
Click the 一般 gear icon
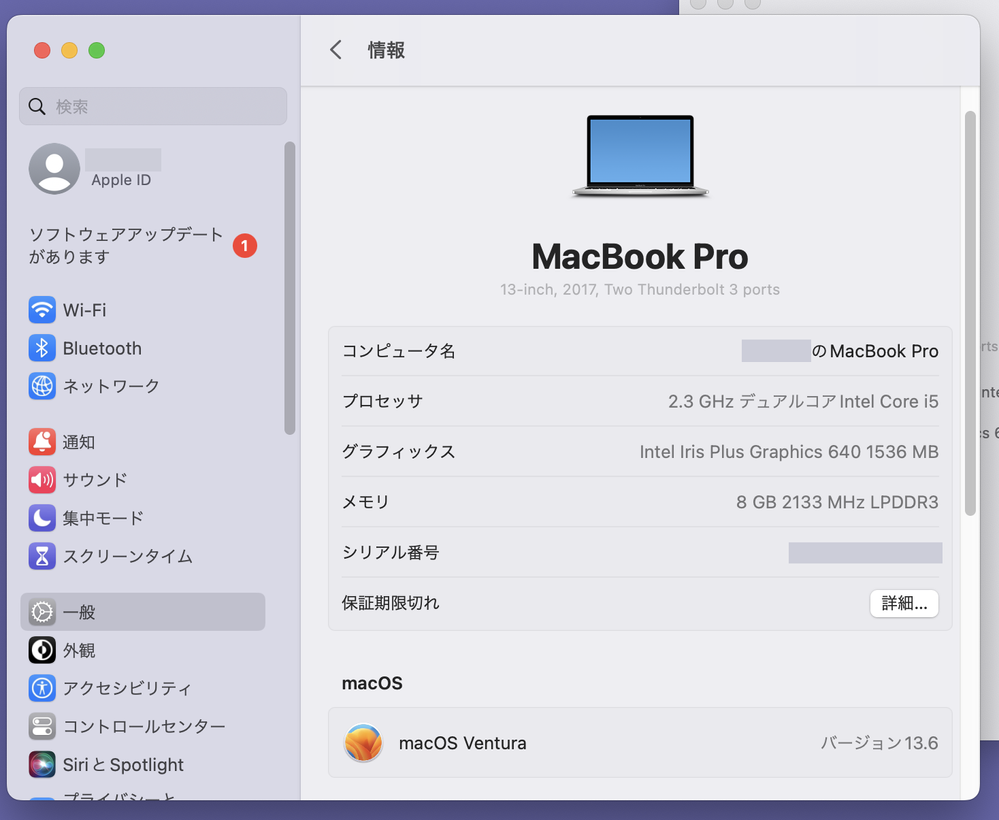pos(42,612)
